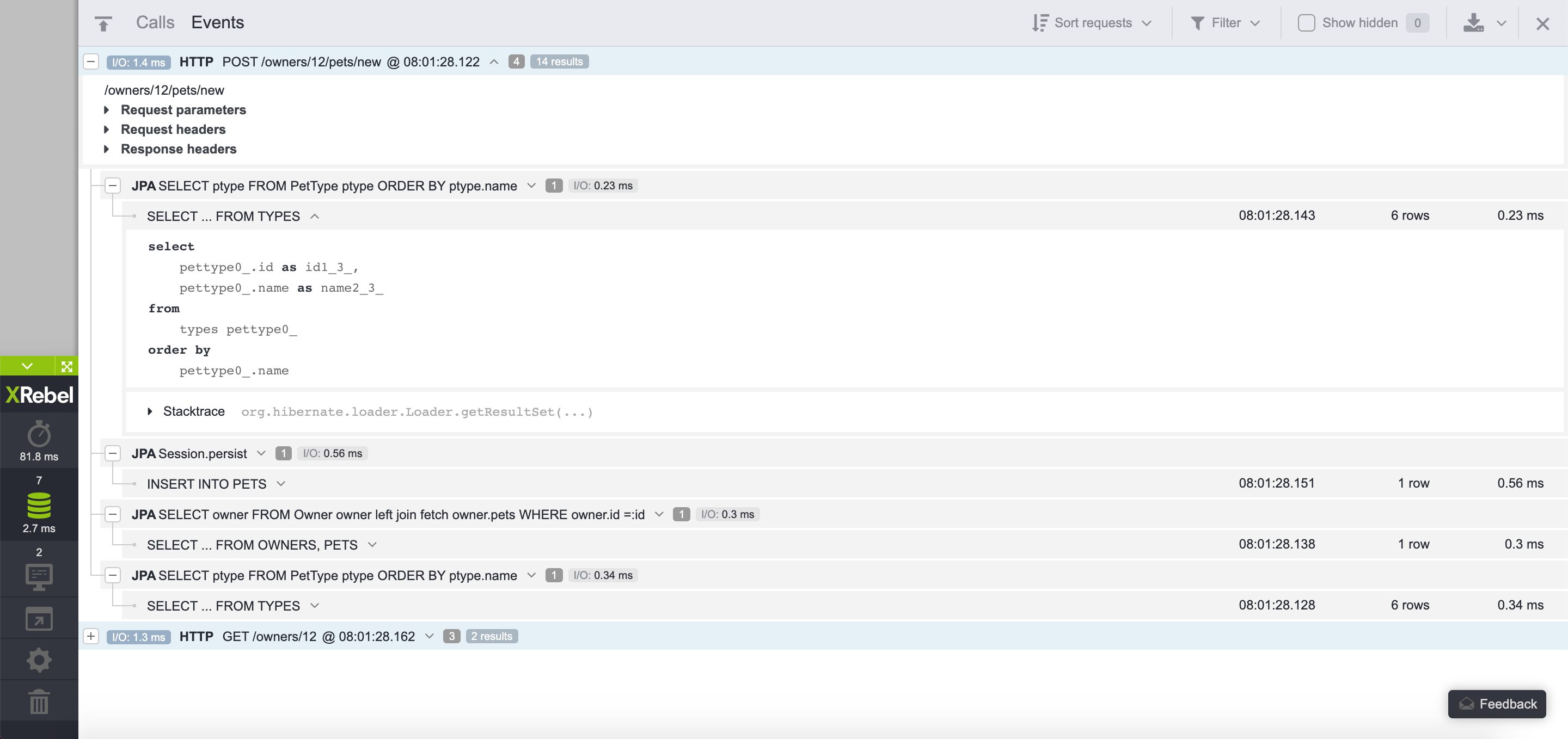Switch to the Events tab

coord(217,22)
